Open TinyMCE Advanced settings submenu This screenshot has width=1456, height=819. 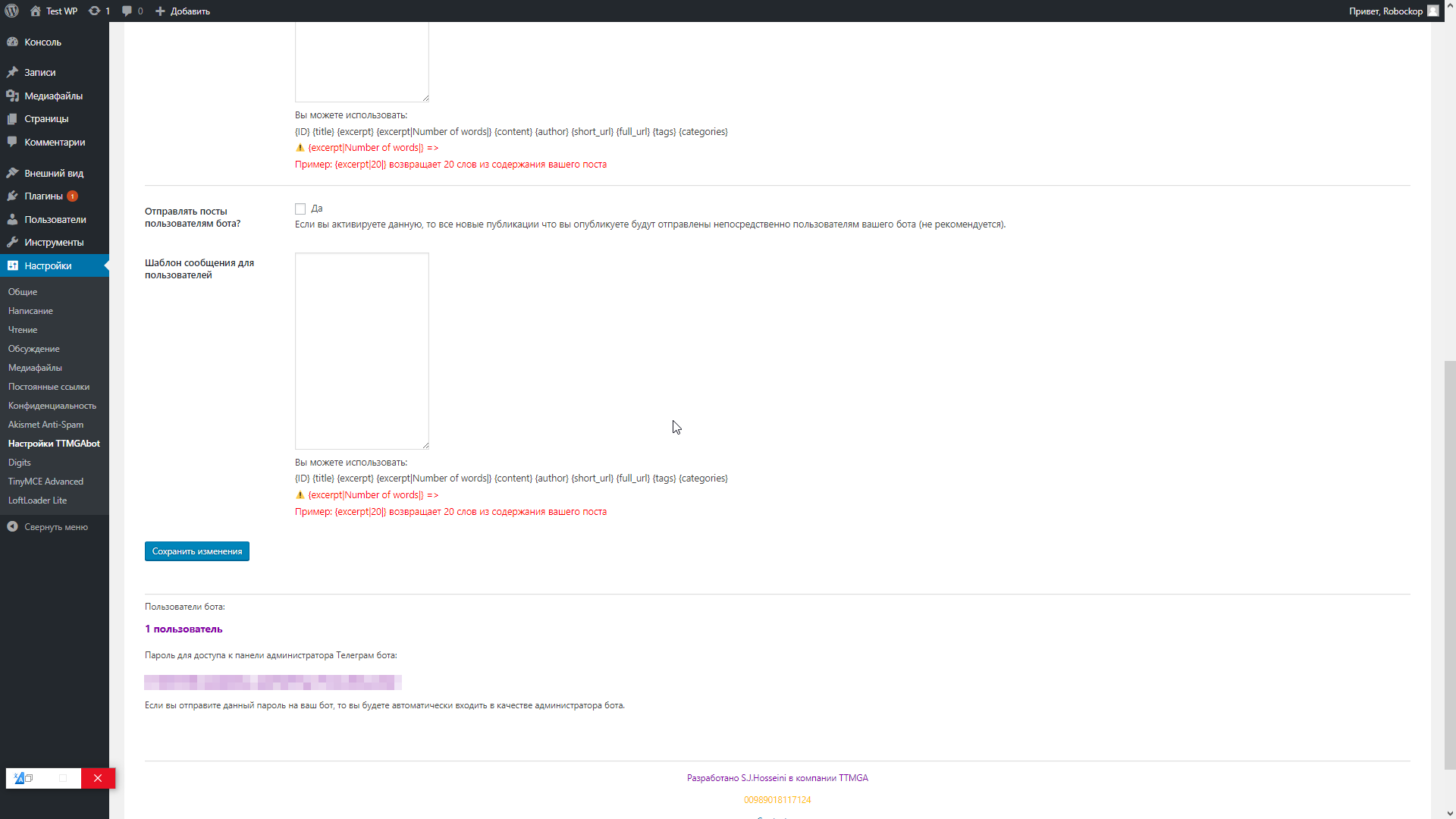[x=45, y=482]
